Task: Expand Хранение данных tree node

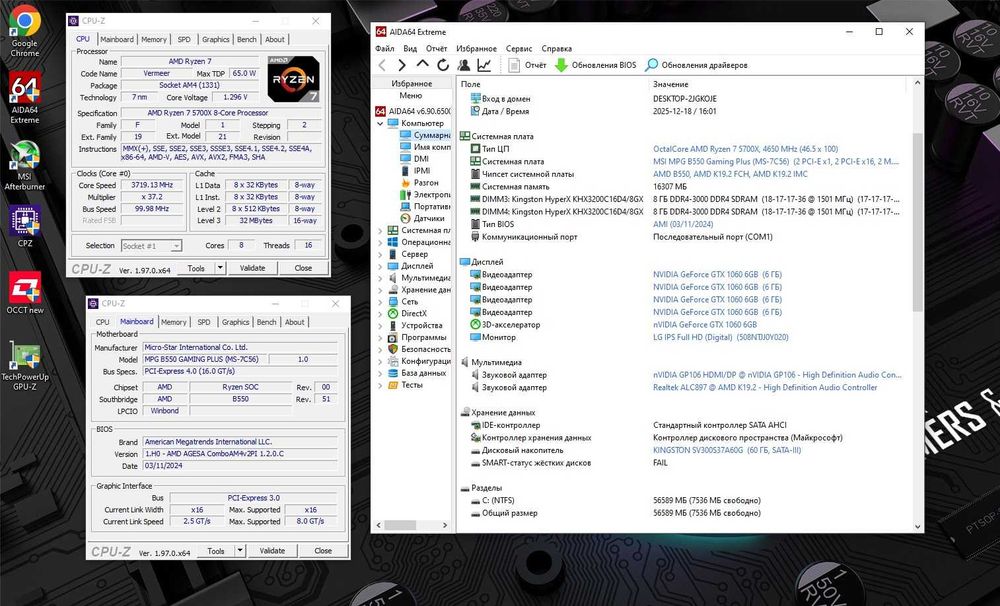Action: [x=380, y=290]
